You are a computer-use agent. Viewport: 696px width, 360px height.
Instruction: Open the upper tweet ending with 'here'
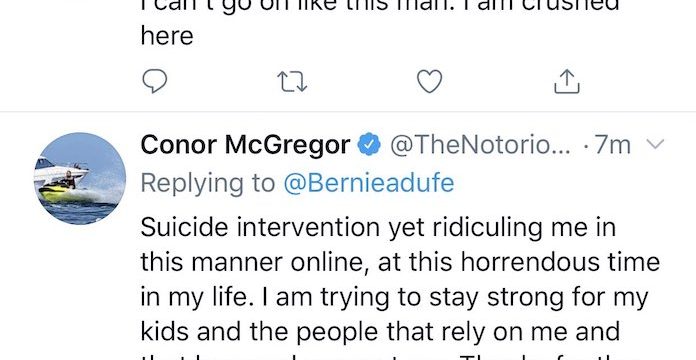(380, 23)
